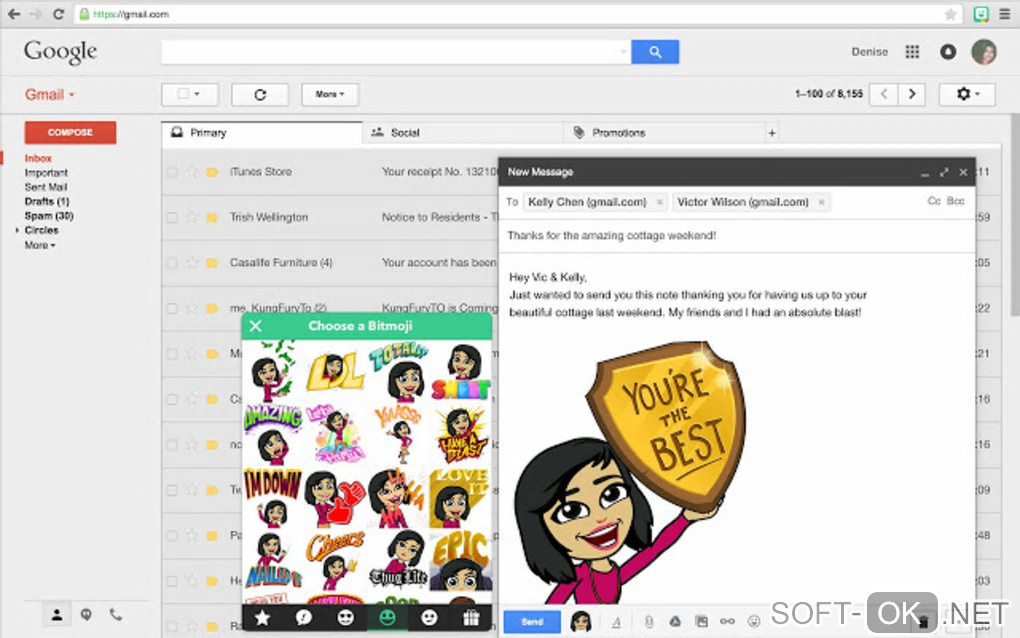
Task: Attach files with paperclip icon
Action: pos(649,622)
